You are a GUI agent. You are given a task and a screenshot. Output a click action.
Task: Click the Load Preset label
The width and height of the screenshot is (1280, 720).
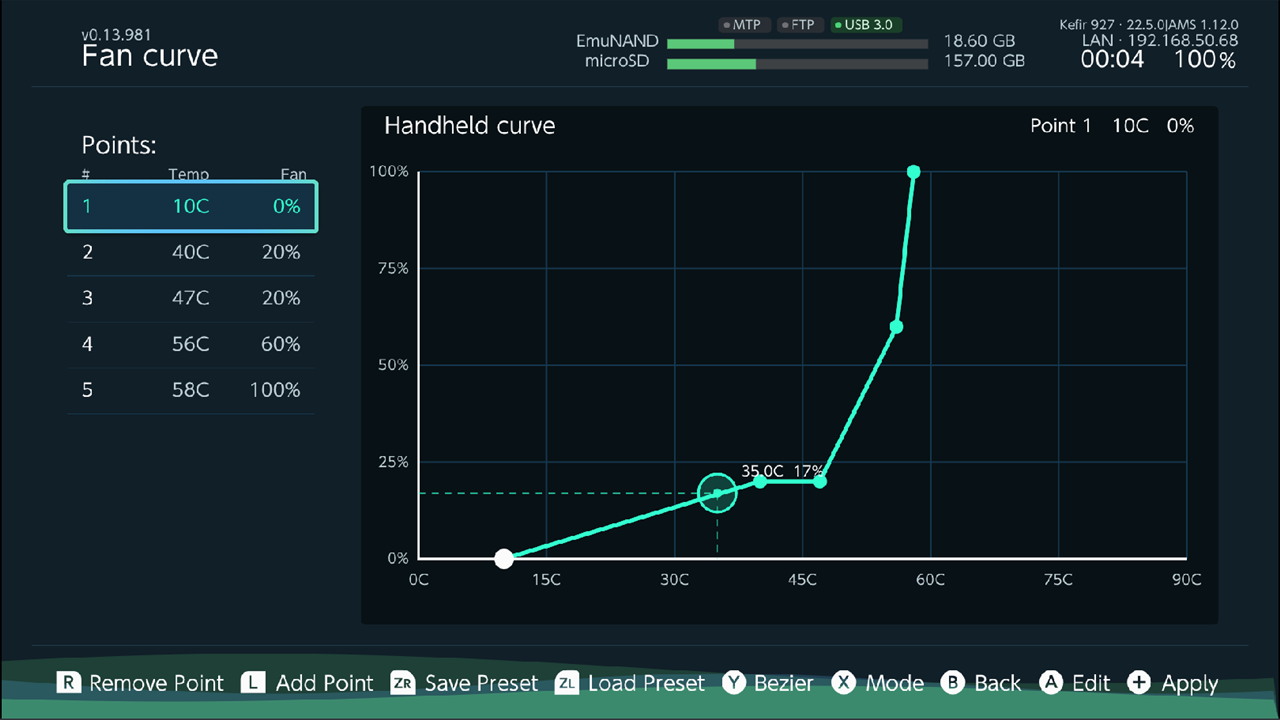pyautogui.click(x=646, y=683)
